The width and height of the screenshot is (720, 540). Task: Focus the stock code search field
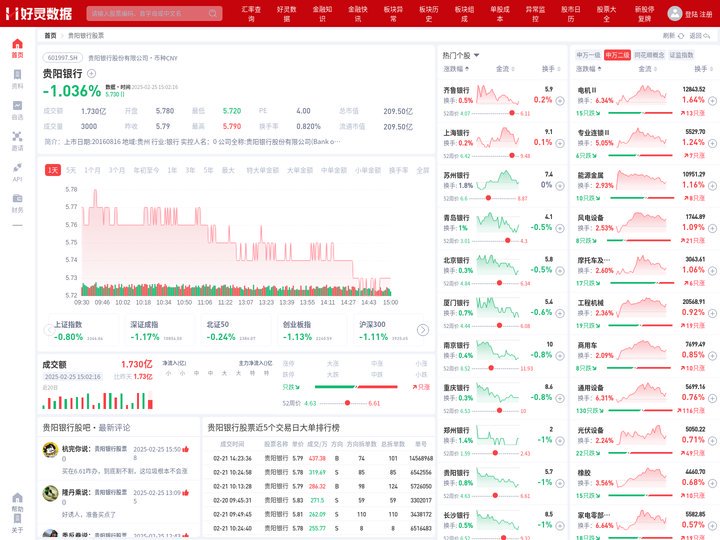[154, 13]
